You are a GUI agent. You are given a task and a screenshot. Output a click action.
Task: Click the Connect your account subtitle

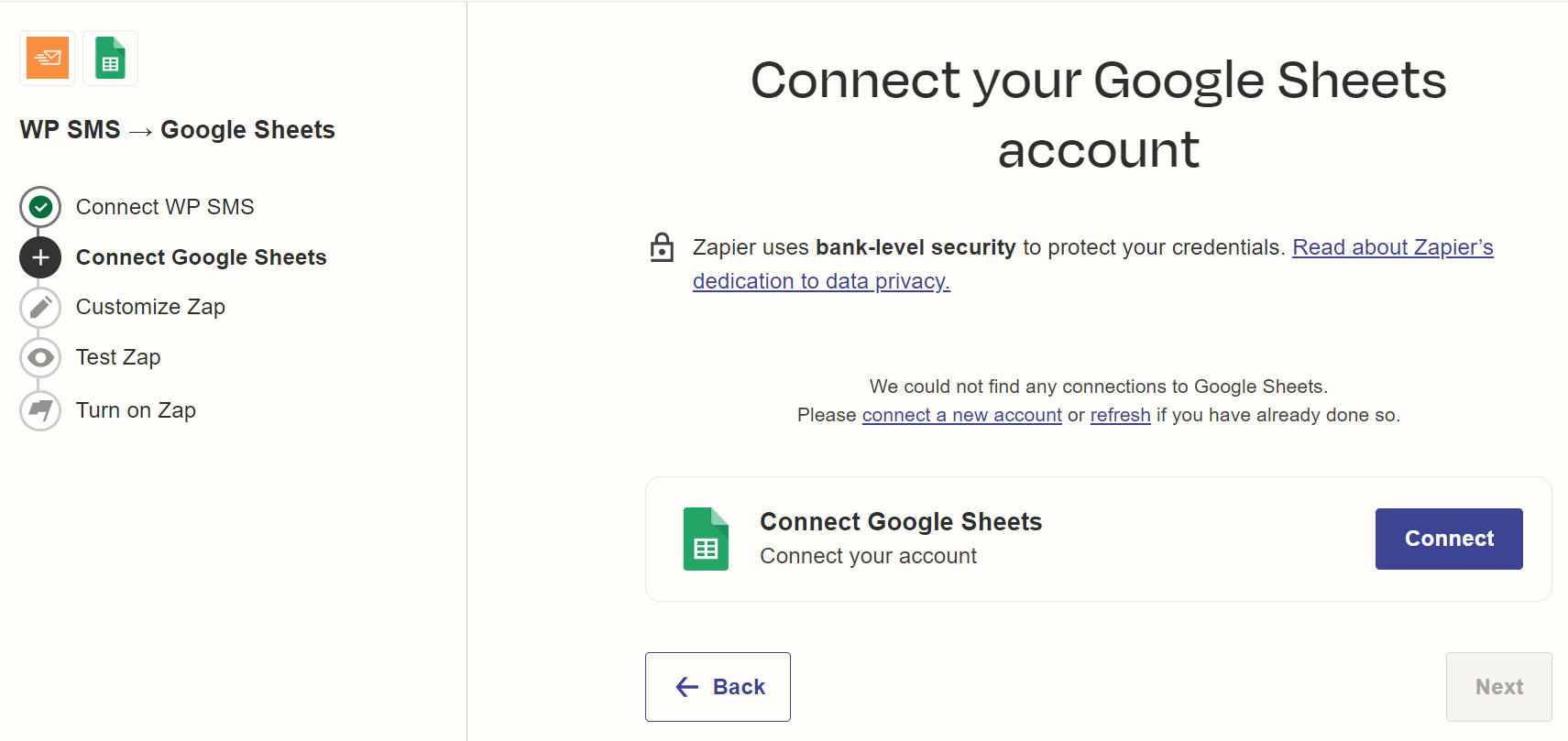(868, 556)
